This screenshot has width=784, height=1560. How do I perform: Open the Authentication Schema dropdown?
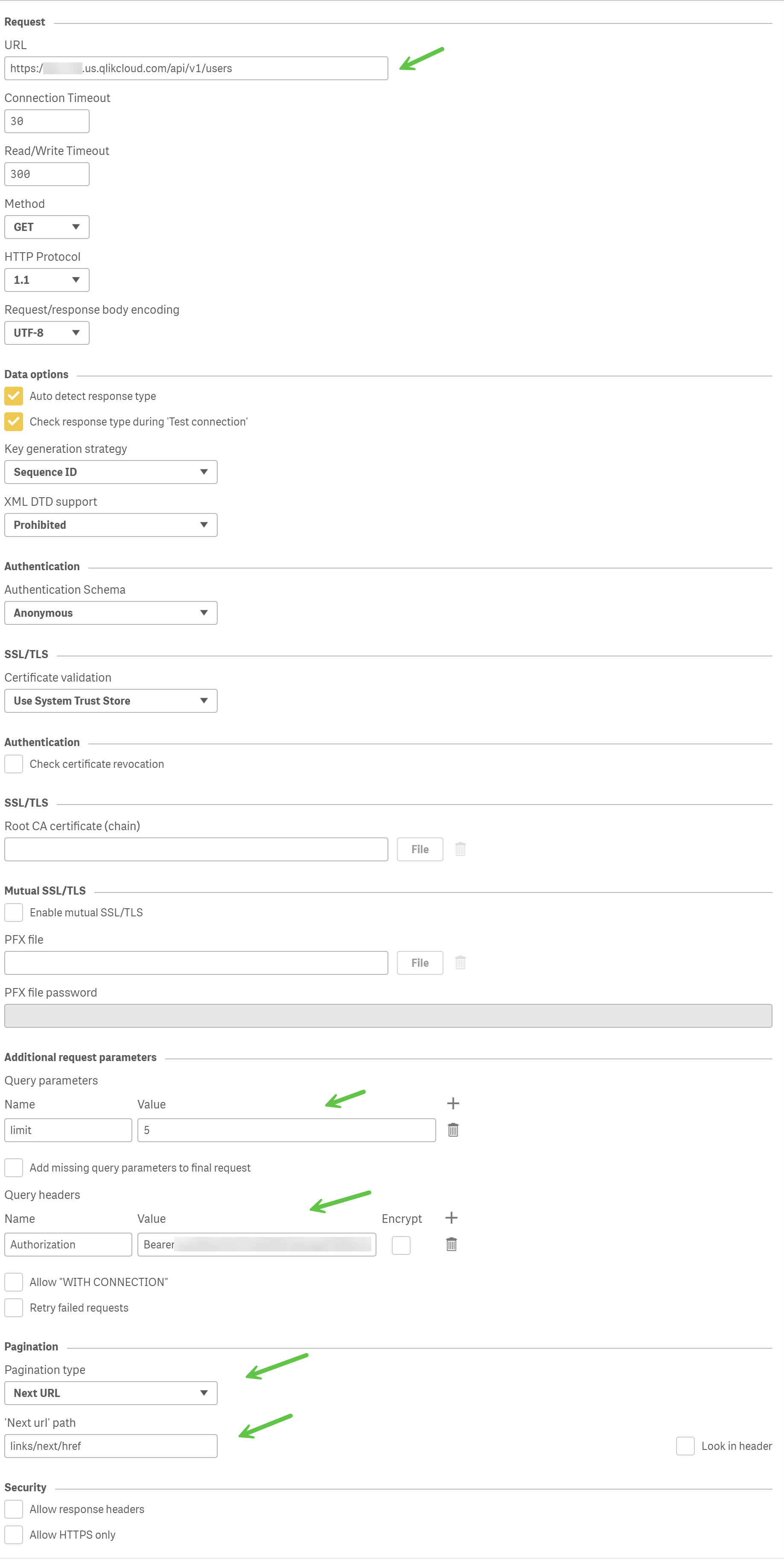click(x=111, y=613)
